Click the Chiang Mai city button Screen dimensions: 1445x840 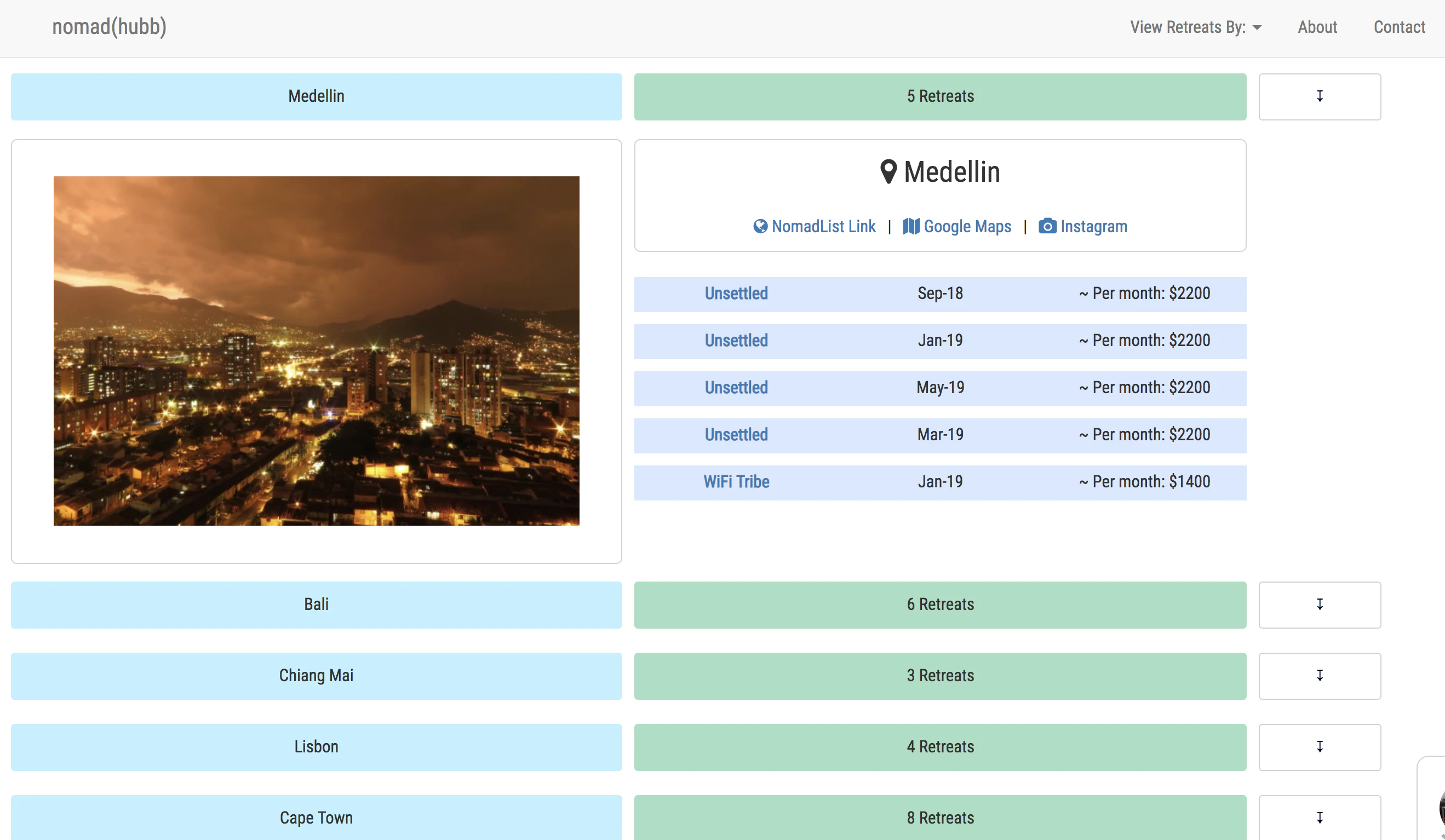click(x=316, y=675)
